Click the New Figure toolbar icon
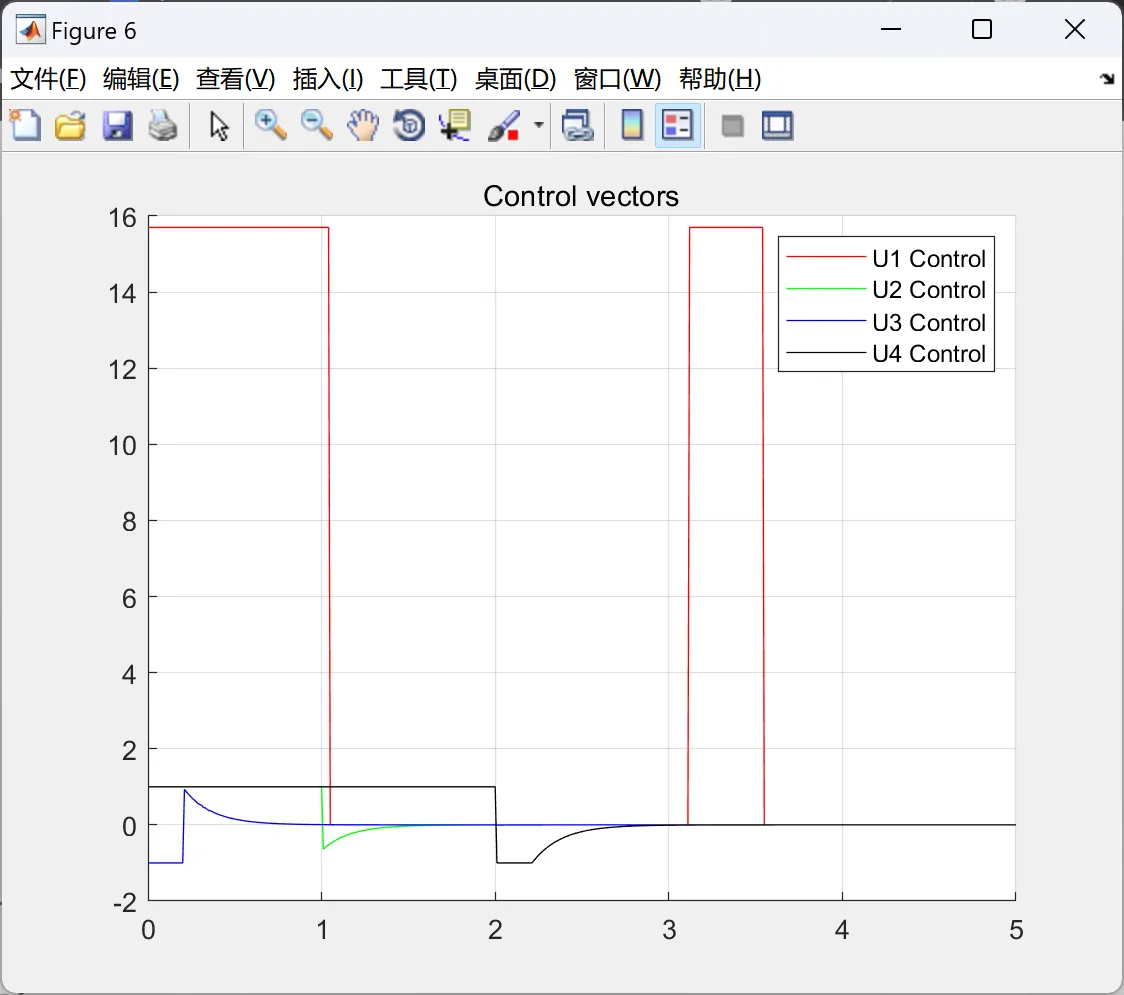1124x995 pixels. 26,126
